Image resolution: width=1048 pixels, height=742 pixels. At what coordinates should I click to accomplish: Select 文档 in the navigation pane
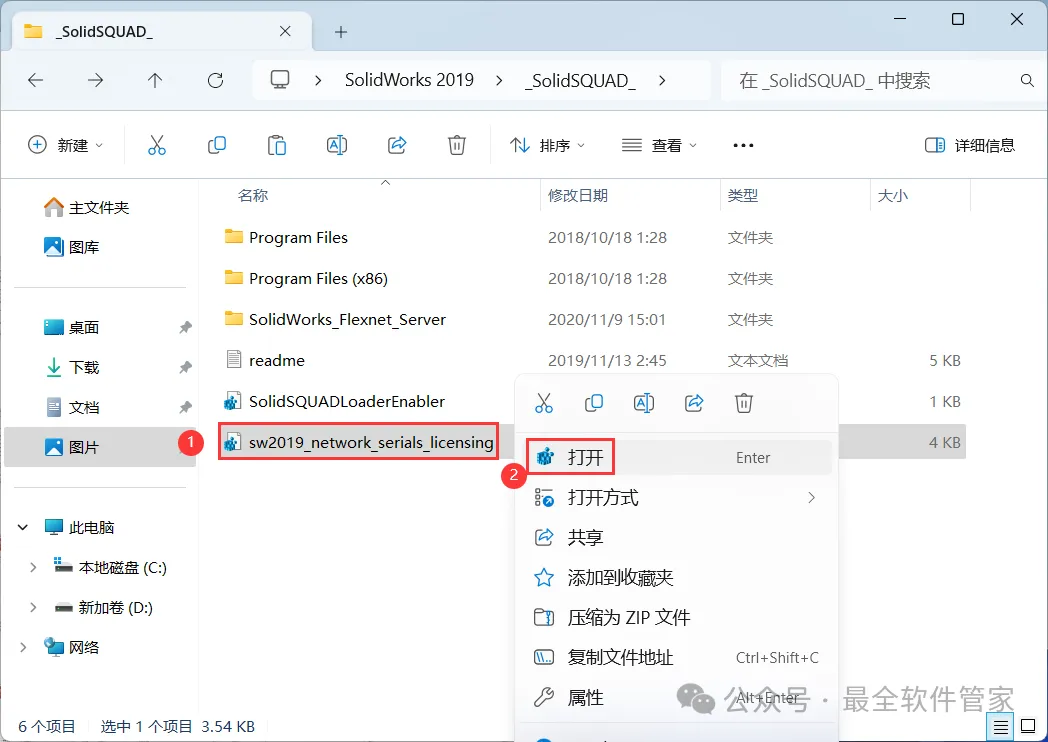[x=72, y=407]
